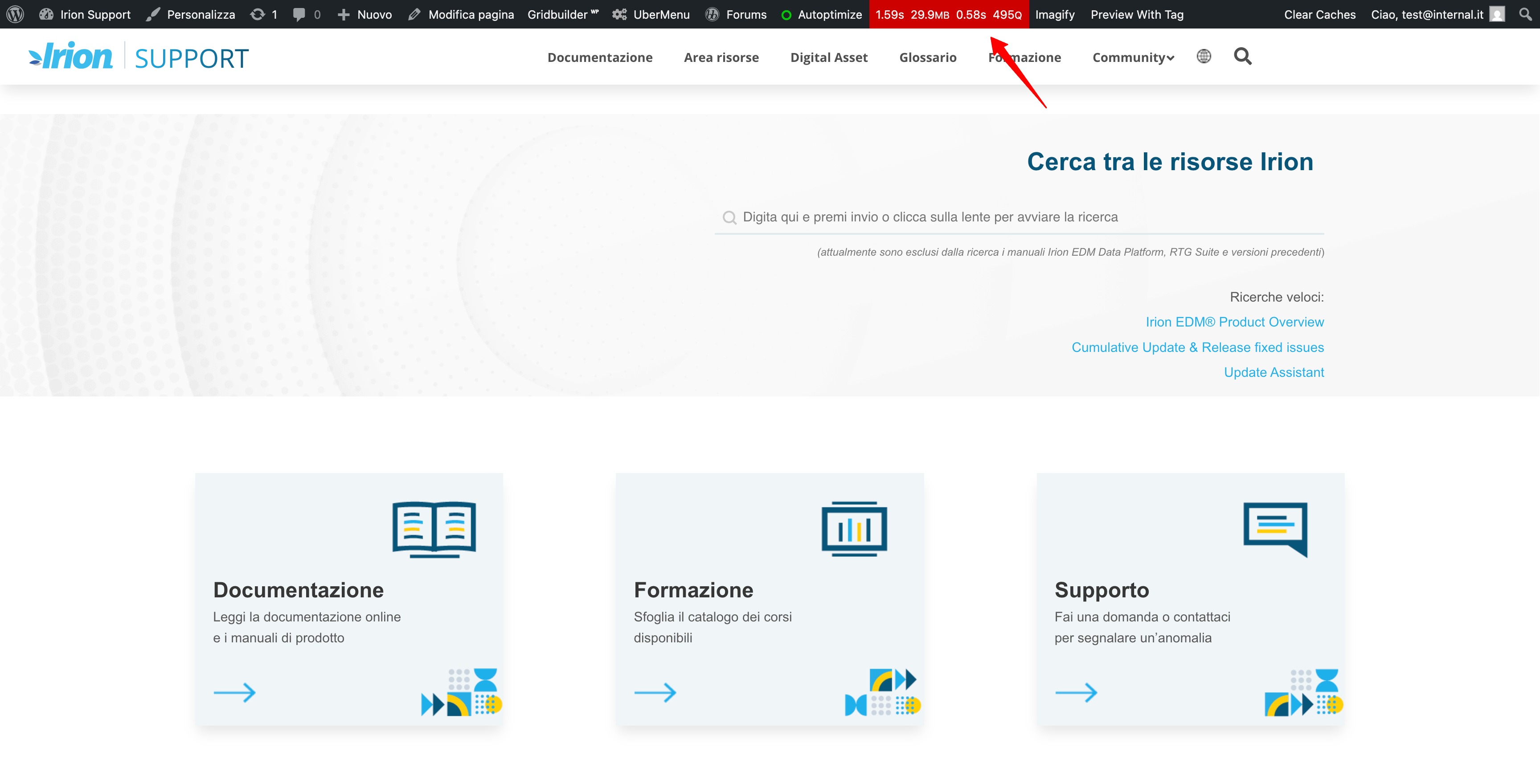1540x784 pixels.
Task: Click Modifica pagina in the admin bar
Action: coord(461,14)
